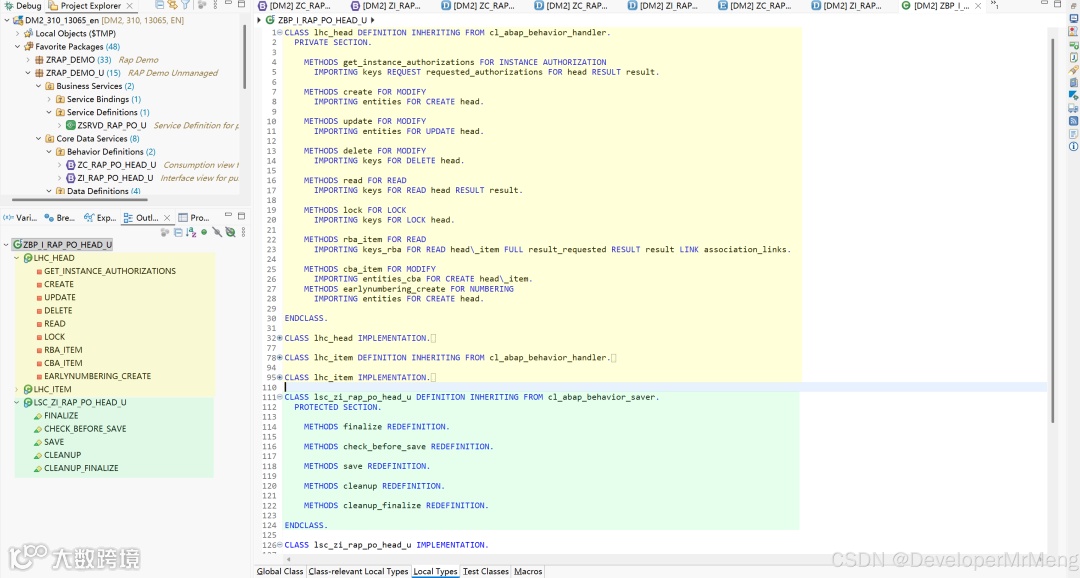Switch to Class-relevant Local Types tab

click(x=358, y=571)
